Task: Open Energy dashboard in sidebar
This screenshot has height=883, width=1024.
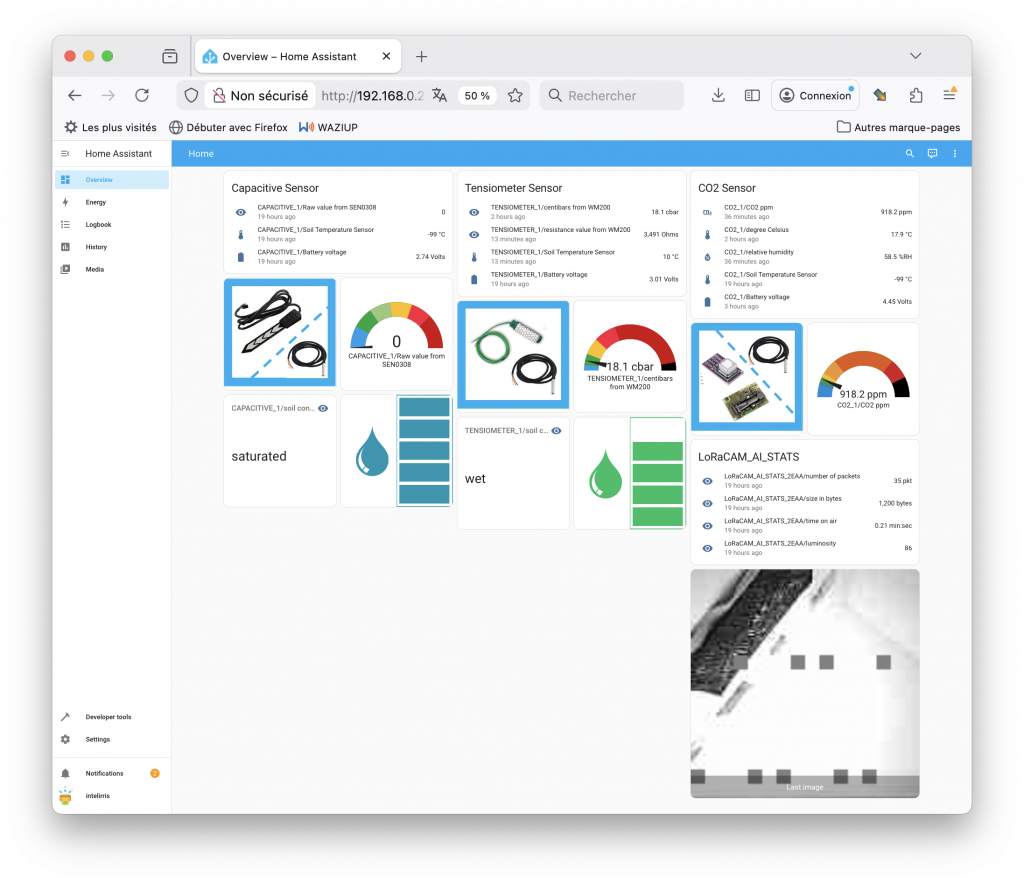Action: 95,202
